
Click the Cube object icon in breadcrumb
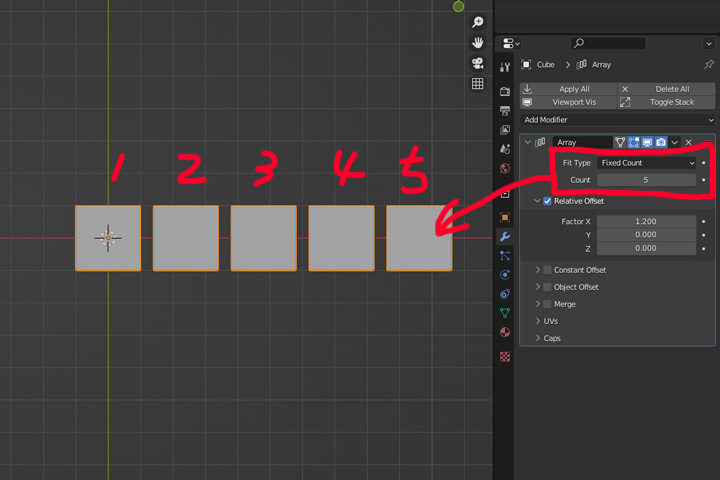tap(526, 64)
